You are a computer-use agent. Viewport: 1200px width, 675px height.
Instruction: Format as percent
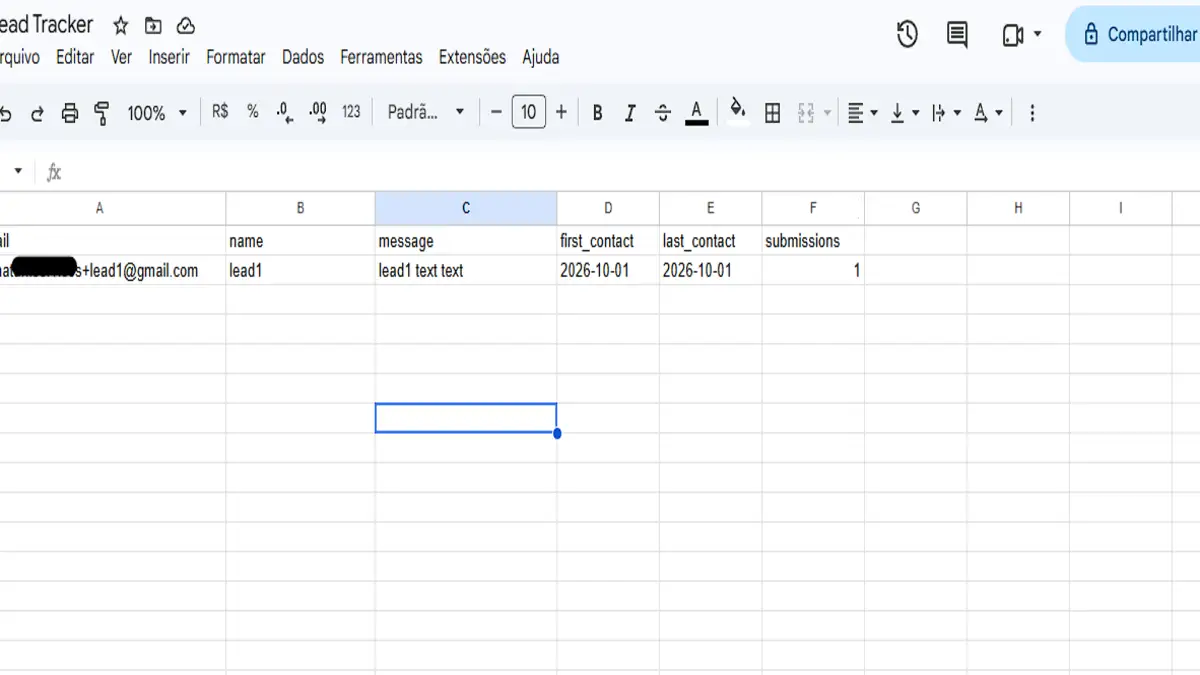pos(253,112)
